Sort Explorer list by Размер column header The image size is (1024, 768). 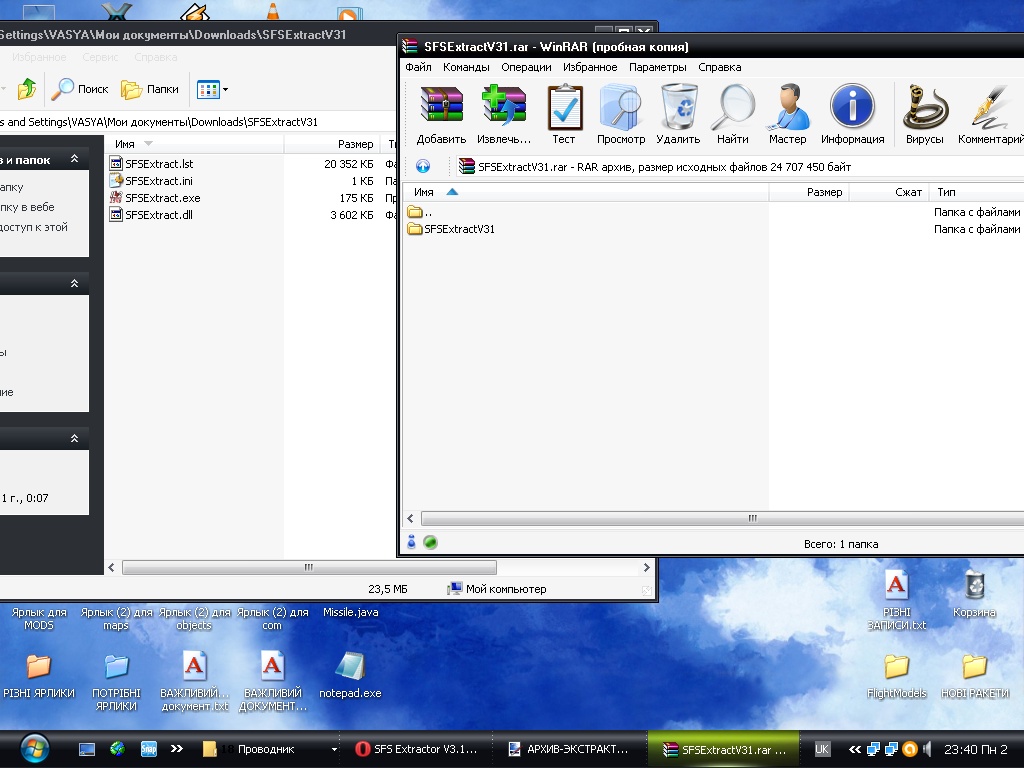coord(333,144)
